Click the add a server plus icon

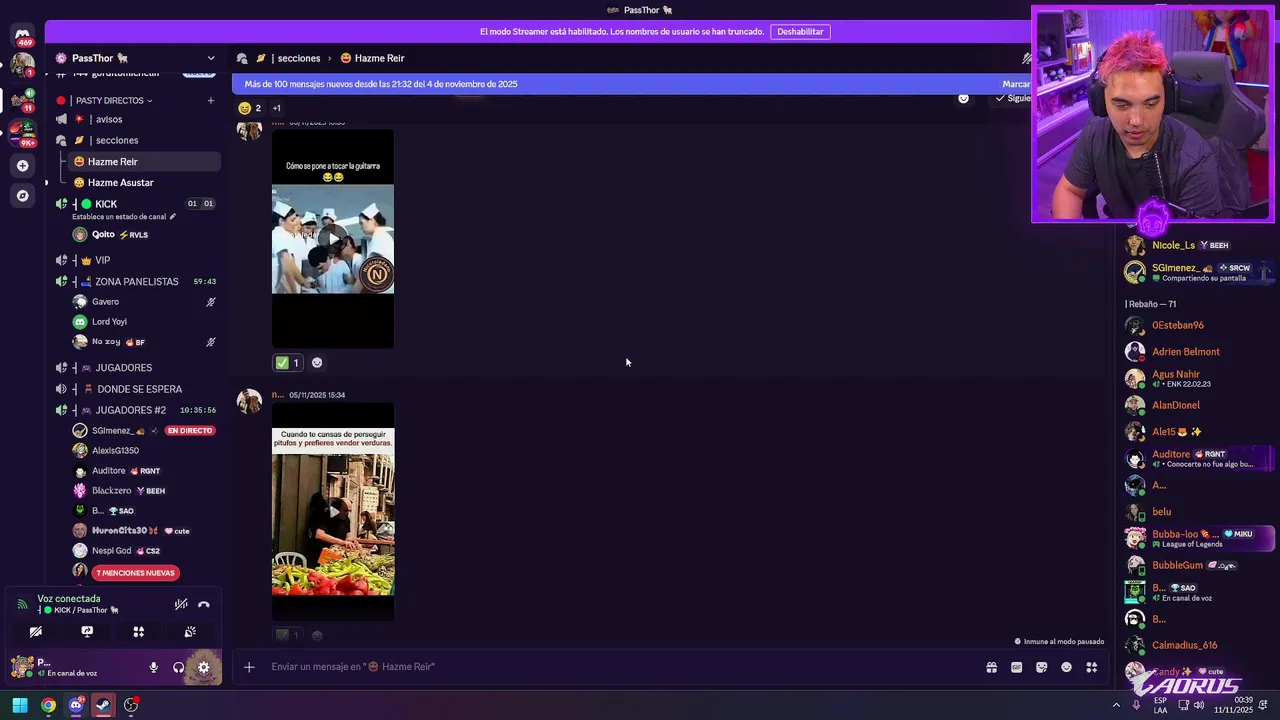23,165
